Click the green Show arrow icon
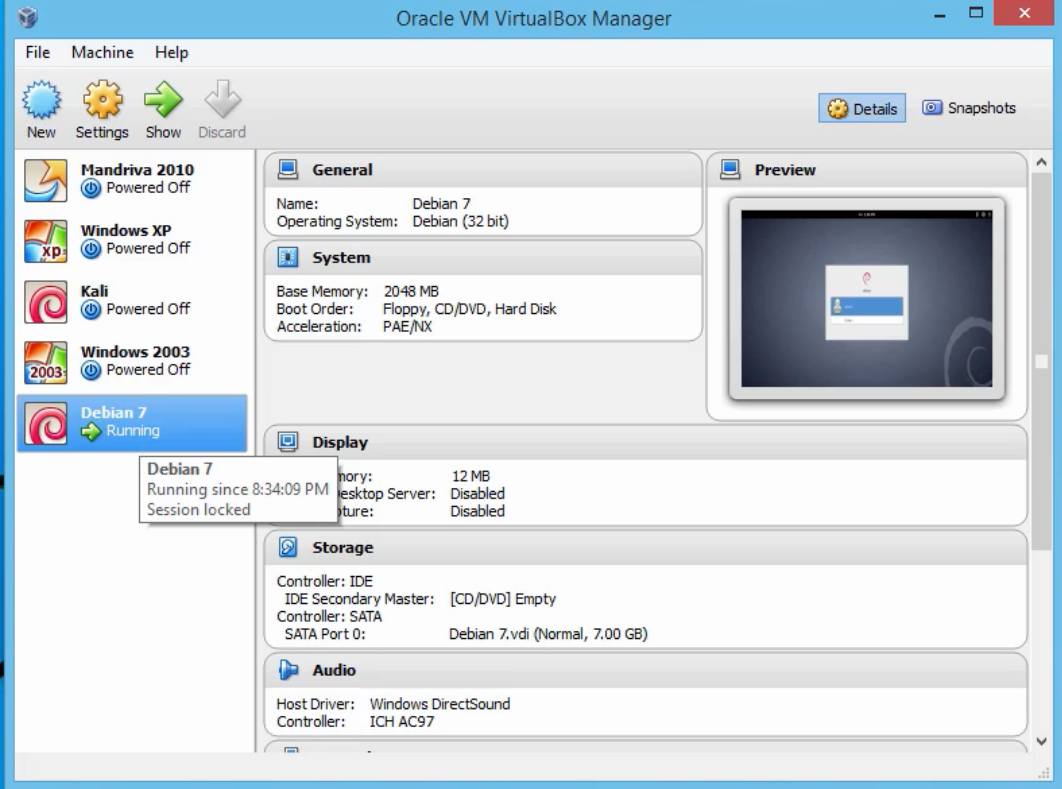 pyautogui.click(x=163, y=100)
